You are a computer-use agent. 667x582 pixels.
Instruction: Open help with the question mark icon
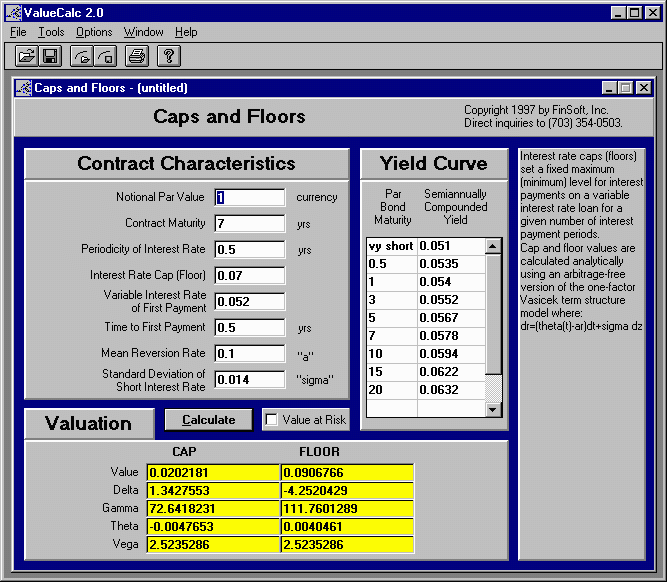click(x=170, y=56)
